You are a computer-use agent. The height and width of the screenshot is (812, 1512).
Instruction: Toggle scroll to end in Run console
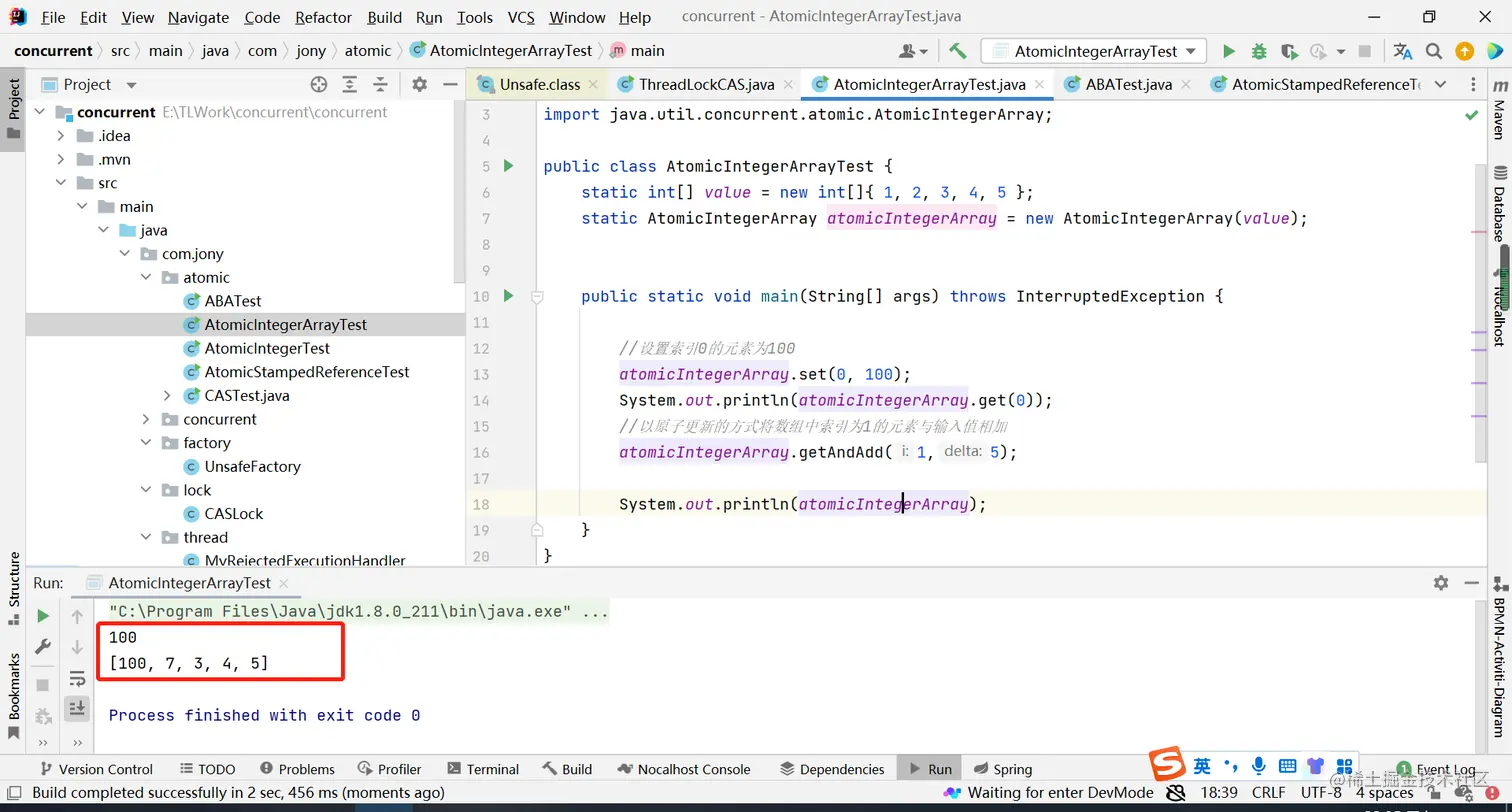click(x=77, y=709)
